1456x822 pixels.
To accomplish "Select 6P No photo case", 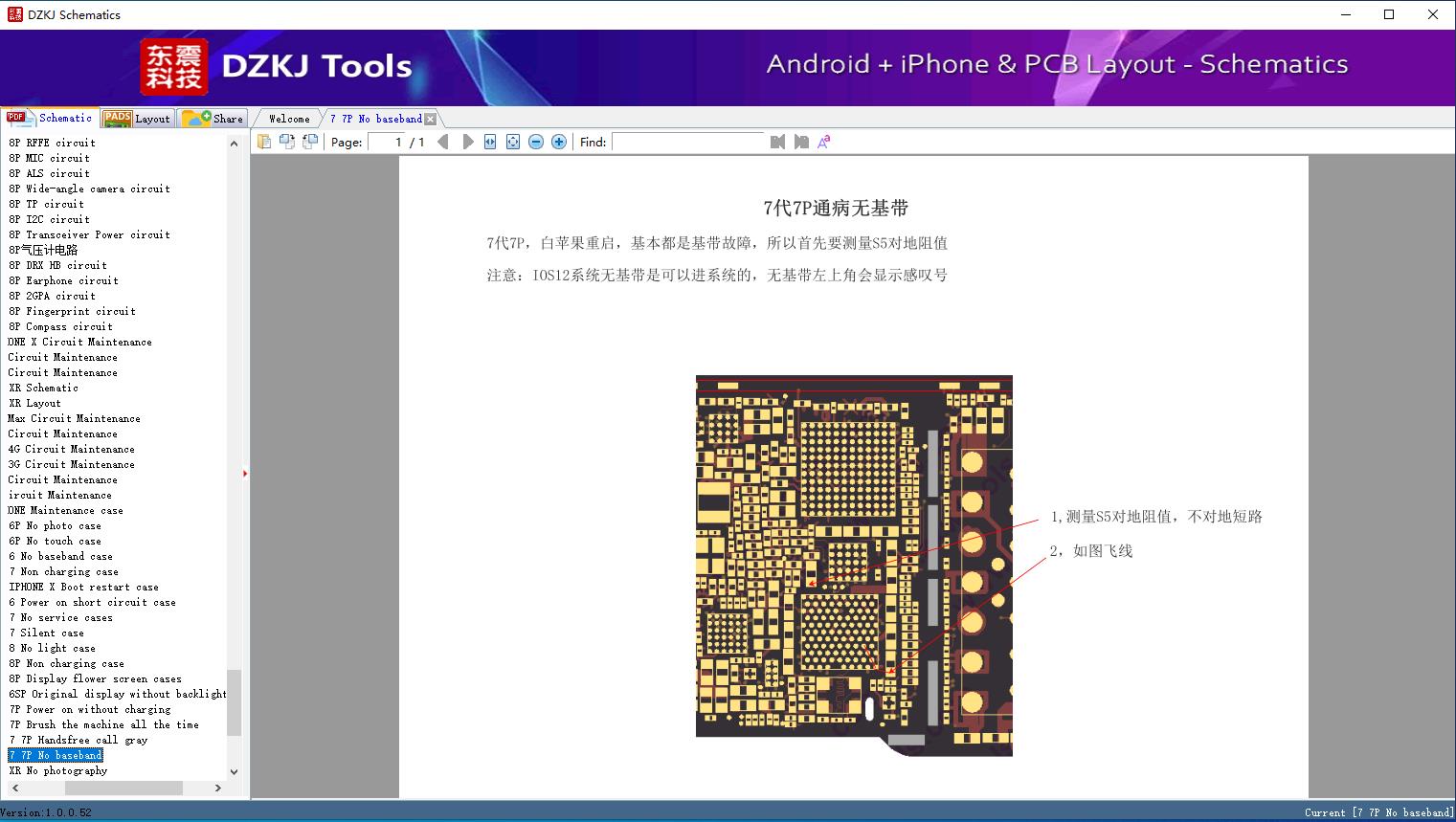I will point(55,525).
